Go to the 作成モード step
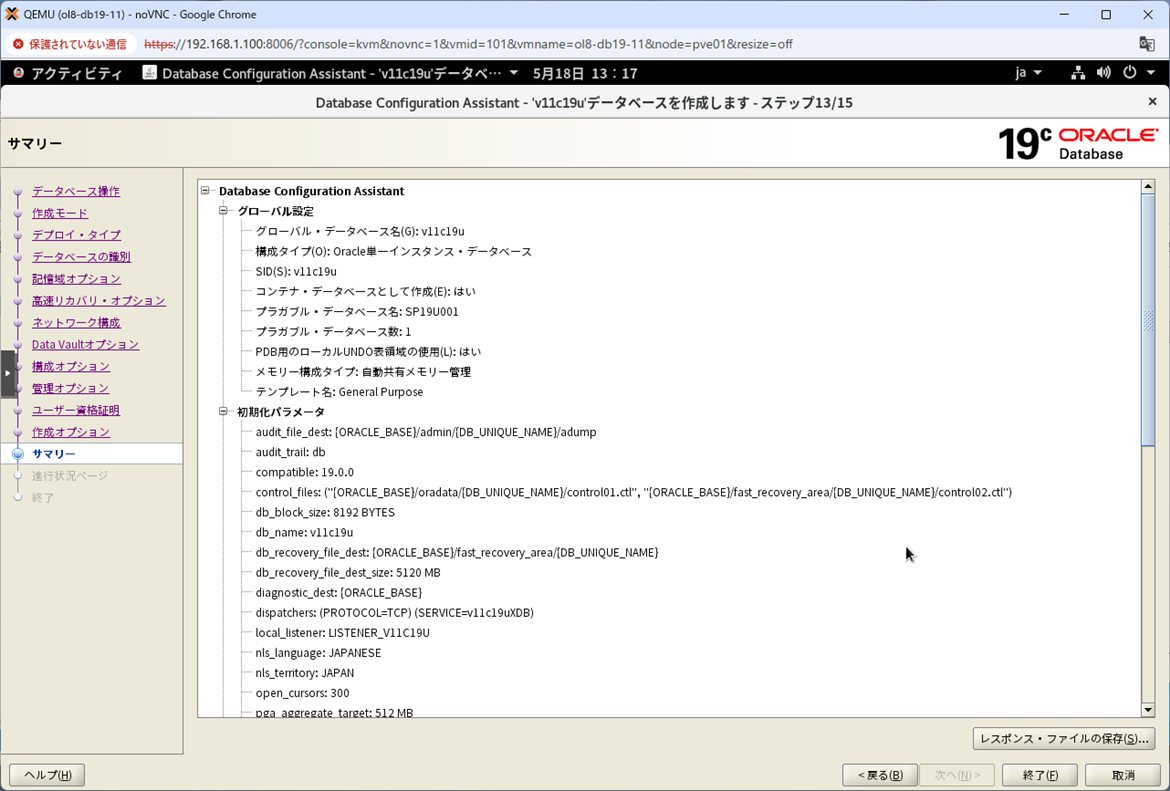This screenshot has width=1170, height=791. tap(60, 213)
